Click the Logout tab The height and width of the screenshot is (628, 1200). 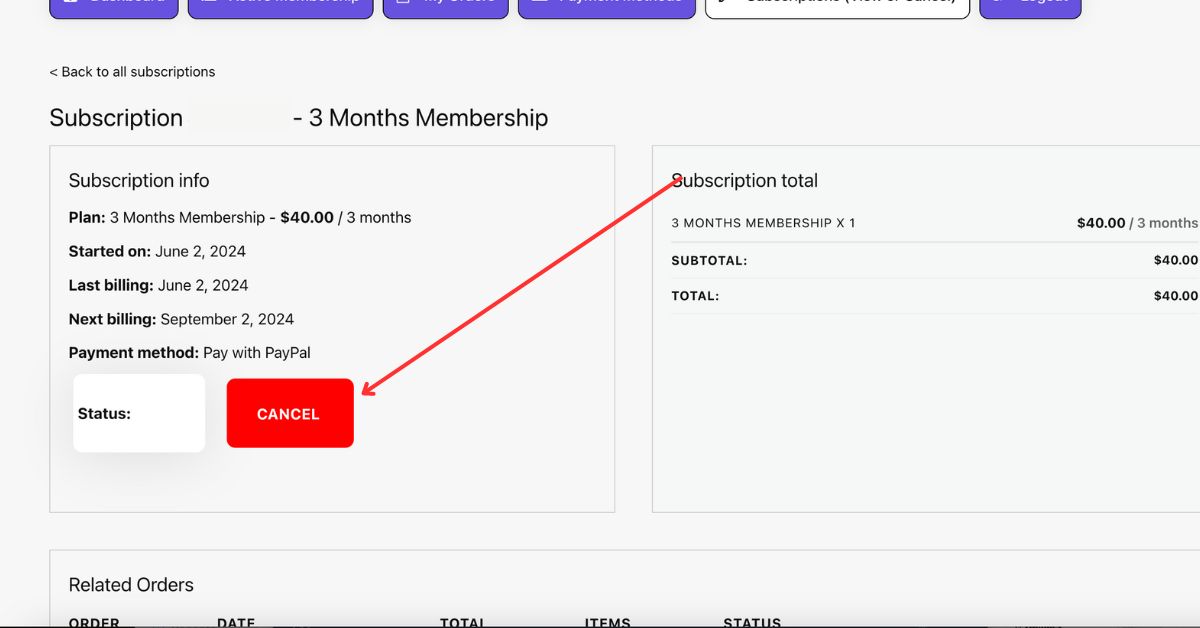[1030, 6]
